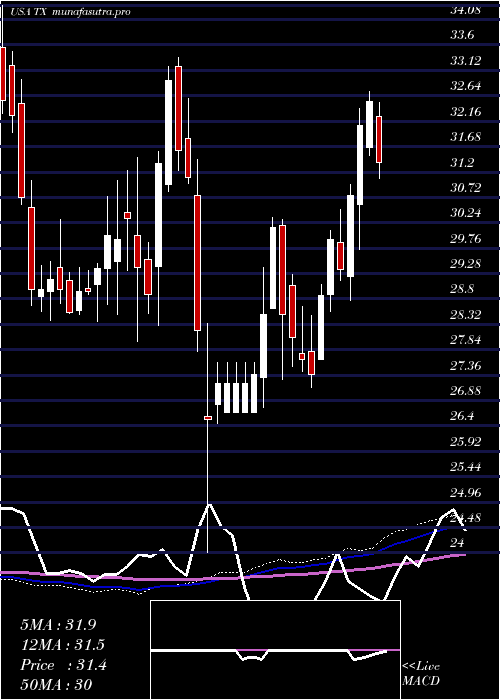Select the 33.6 price axis label

coord(462,35)
